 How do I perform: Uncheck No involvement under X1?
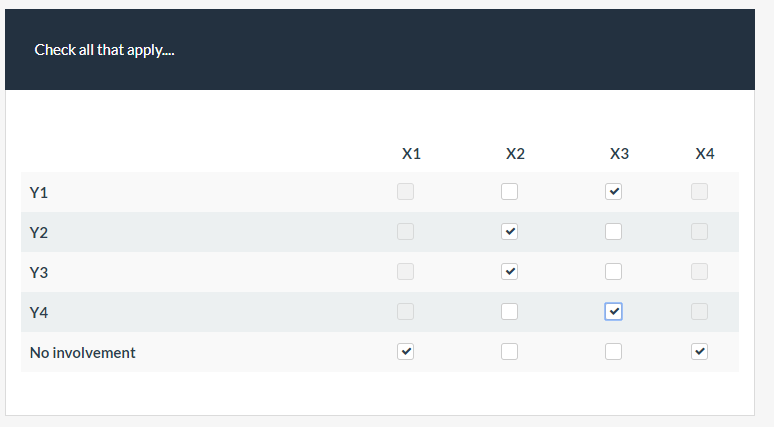click(405, 352)
